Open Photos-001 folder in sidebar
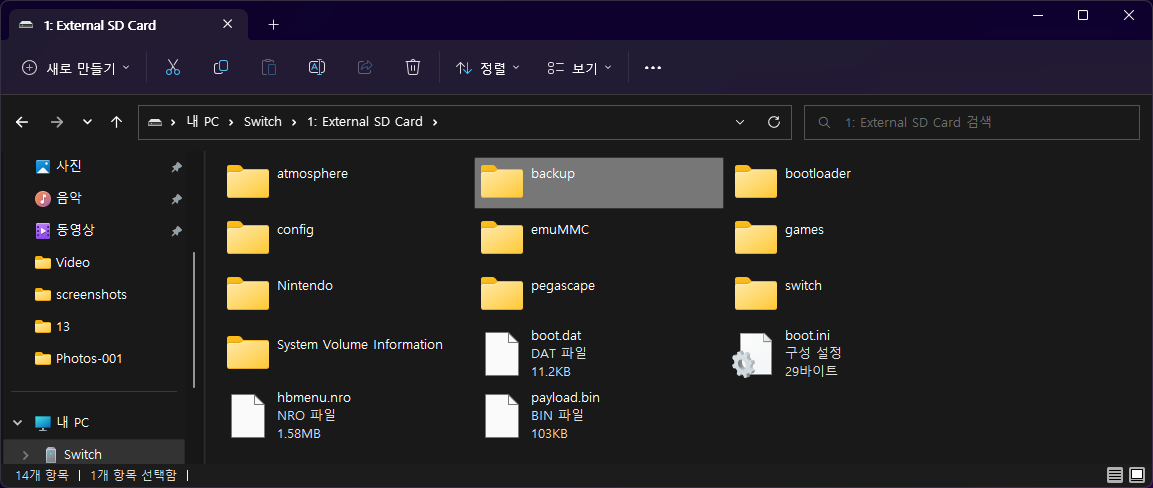Image resolution: width=1153 pixels, height=488 pixels. pyautogui.click(x=78, y=359)
